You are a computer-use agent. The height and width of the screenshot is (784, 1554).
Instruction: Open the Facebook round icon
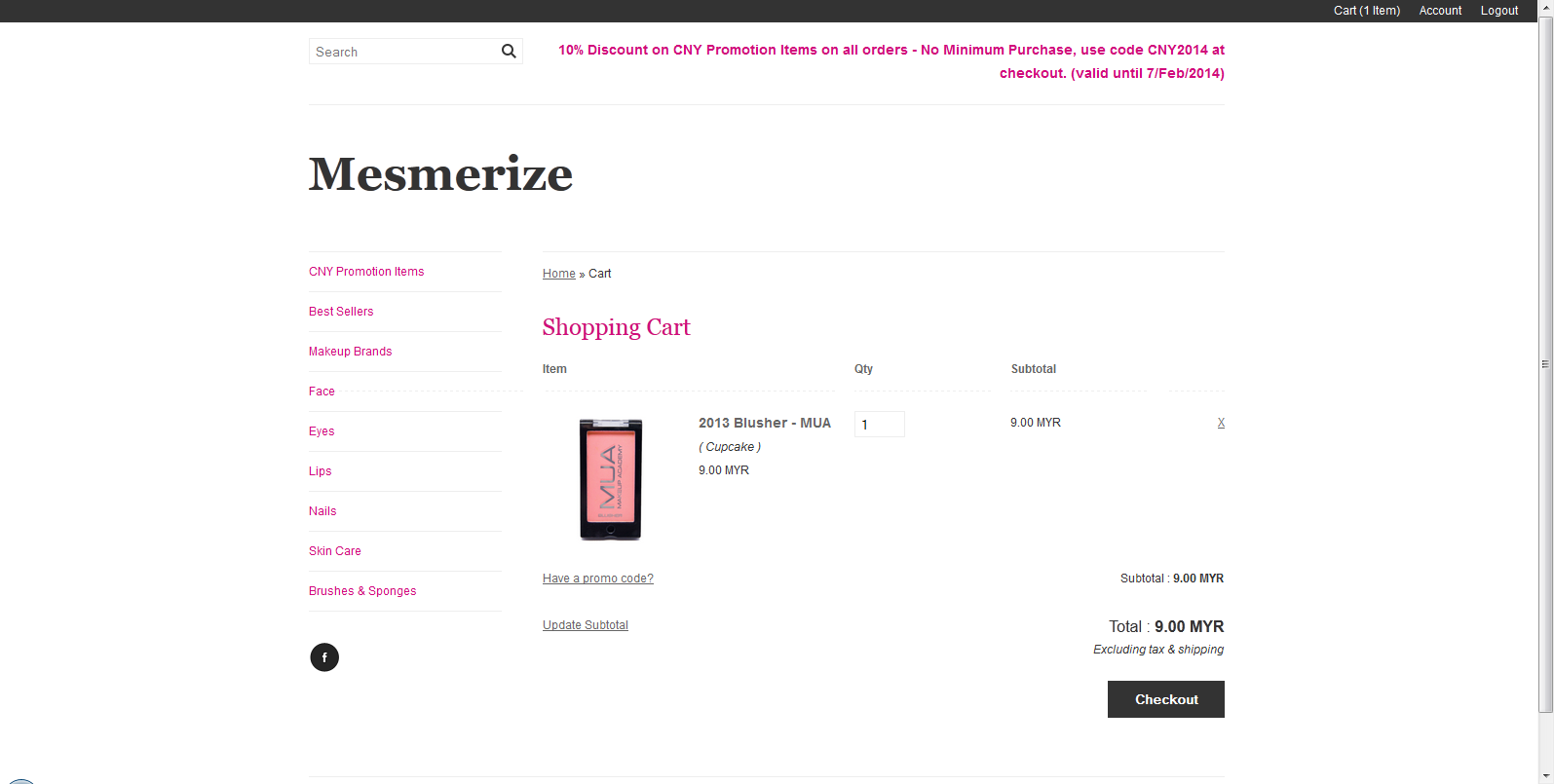point(324,657)
